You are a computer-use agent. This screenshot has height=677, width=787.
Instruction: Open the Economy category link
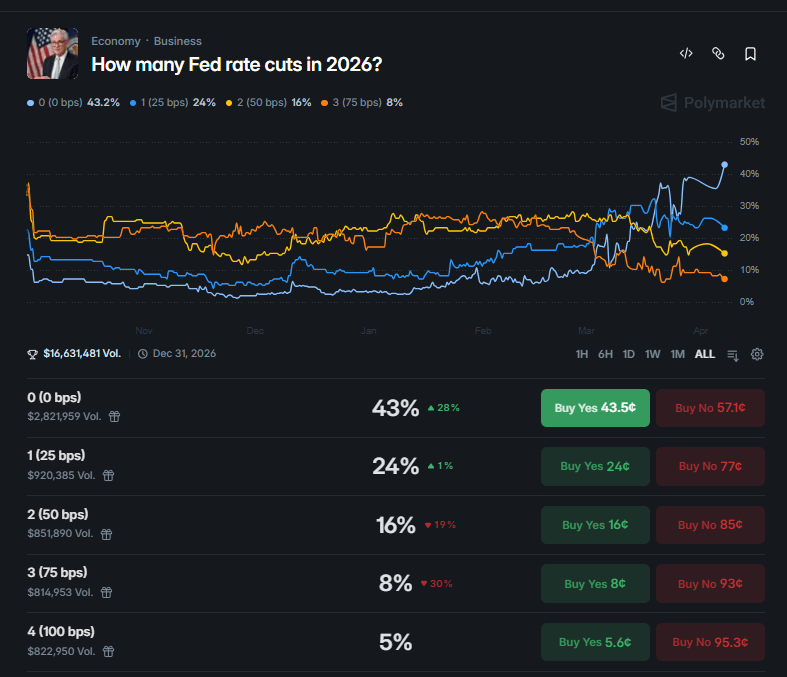pos(116,41)
